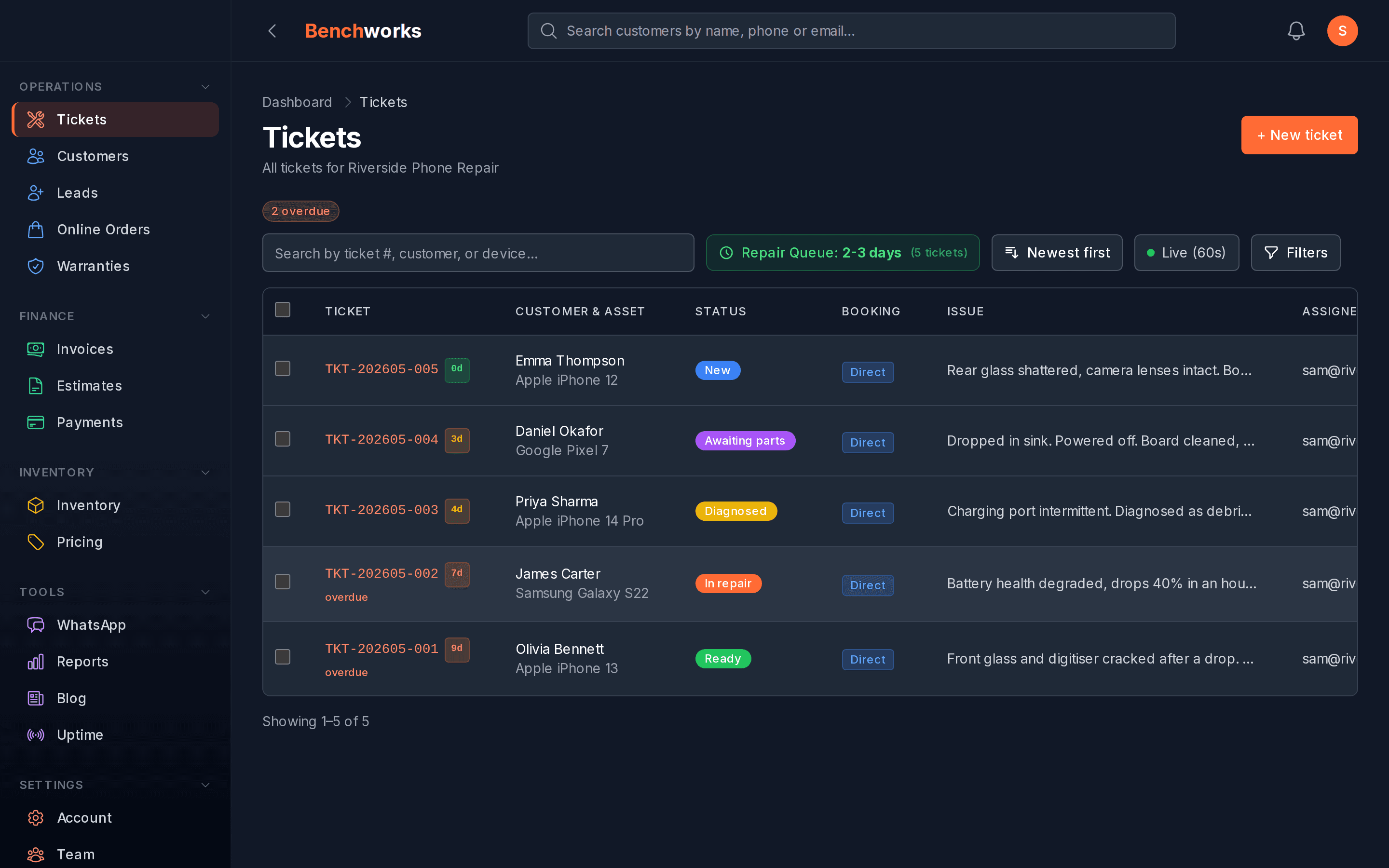
Task: Click the New status pill for Emma Thompson
Action: coord(718,370)
